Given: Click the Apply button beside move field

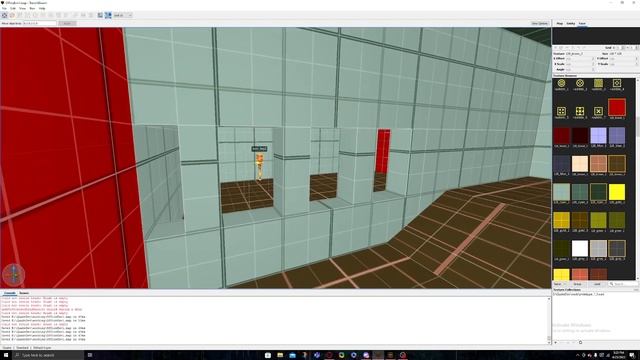Looking at the screenshot, I should tap(67, 23).
